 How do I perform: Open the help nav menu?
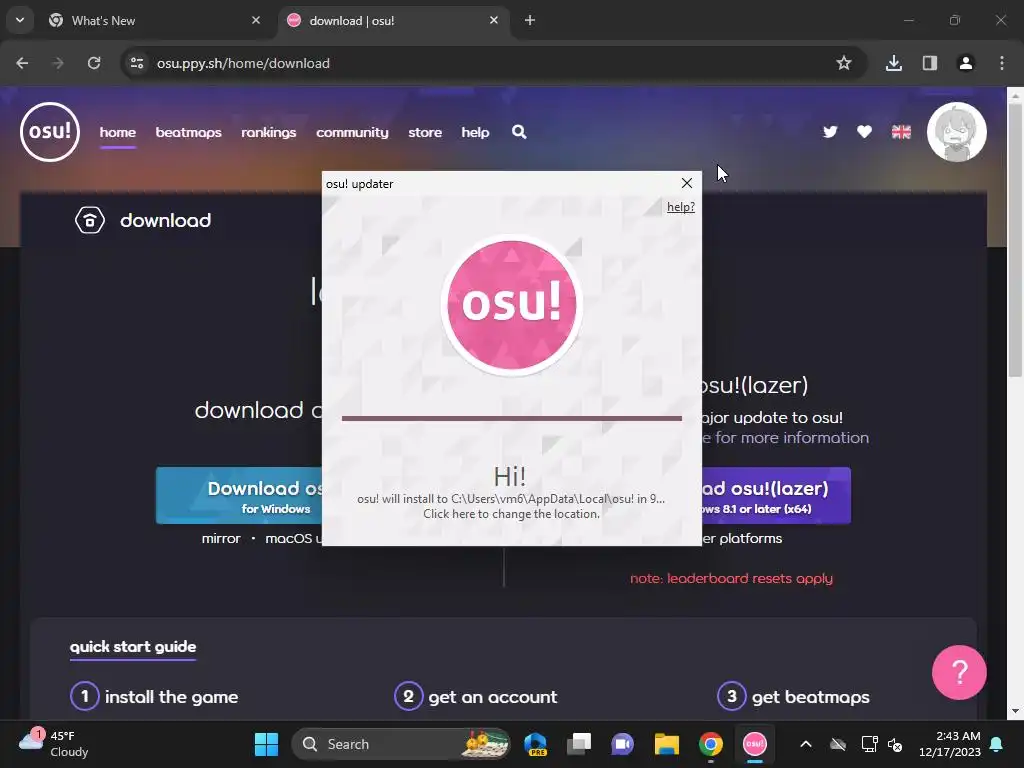(475, 132)
